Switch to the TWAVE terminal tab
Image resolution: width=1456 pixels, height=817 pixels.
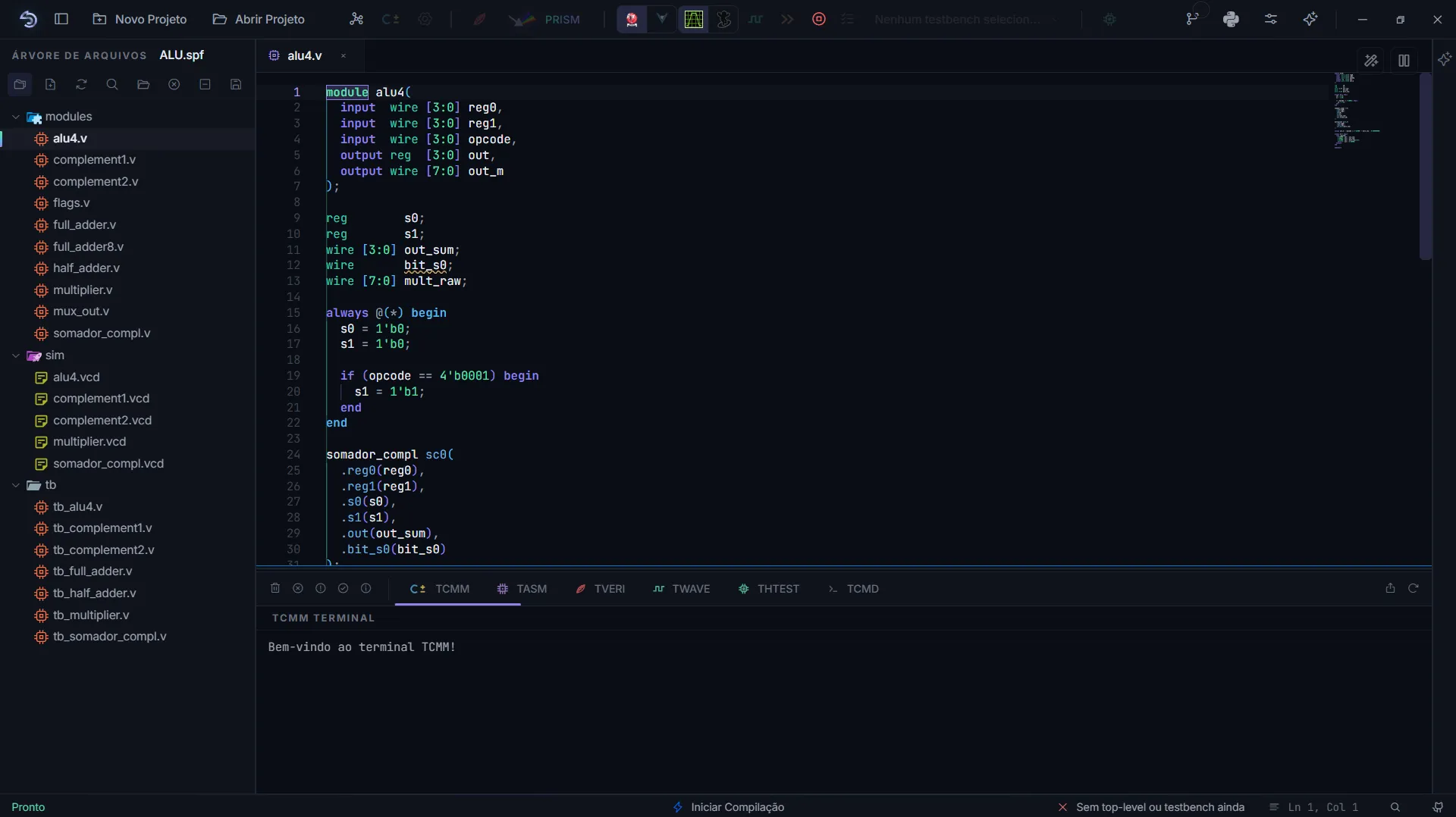coord(681,589)
